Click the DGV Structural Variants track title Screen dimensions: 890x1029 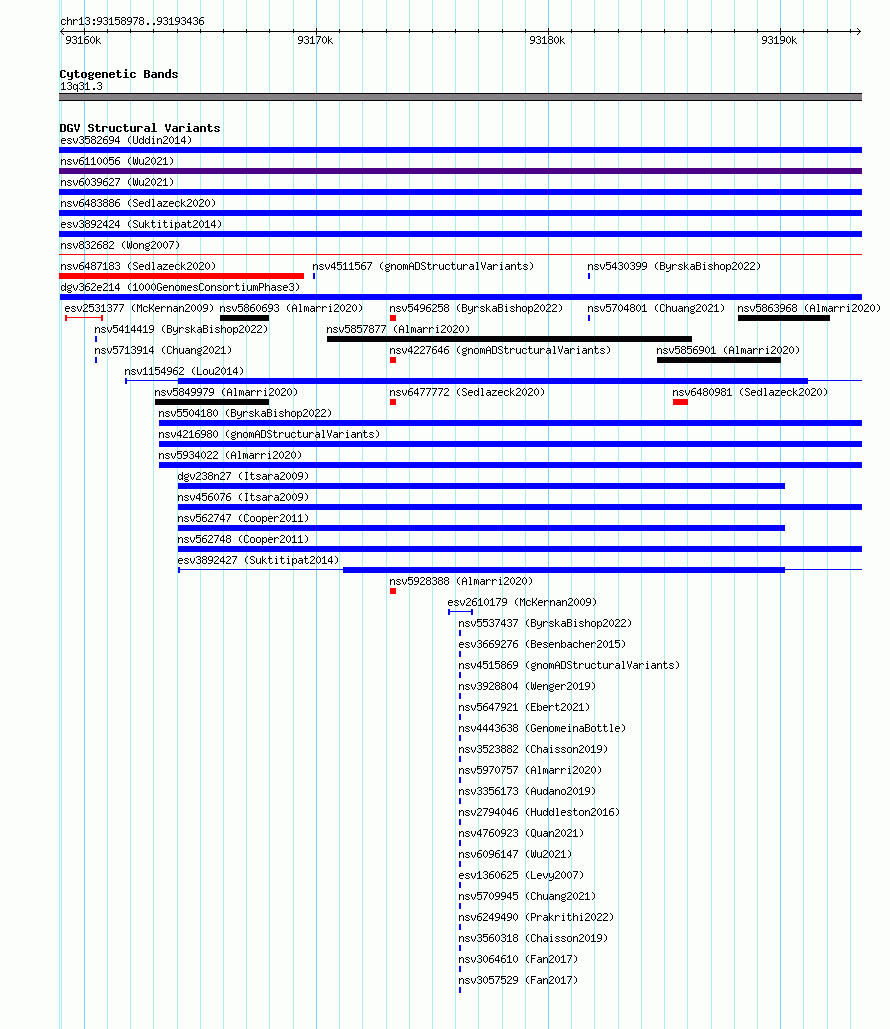(x=140, y=128)
